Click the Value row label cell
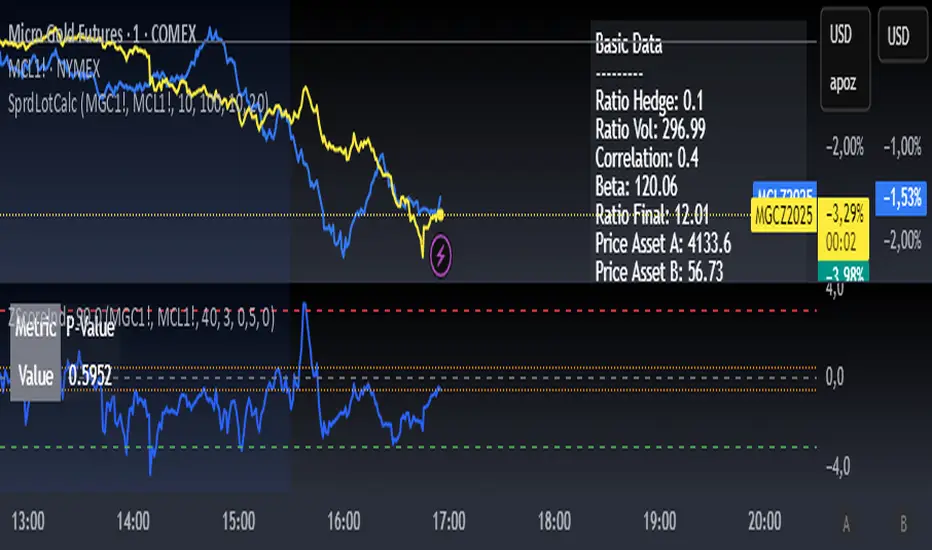 [x=36, y=376]
